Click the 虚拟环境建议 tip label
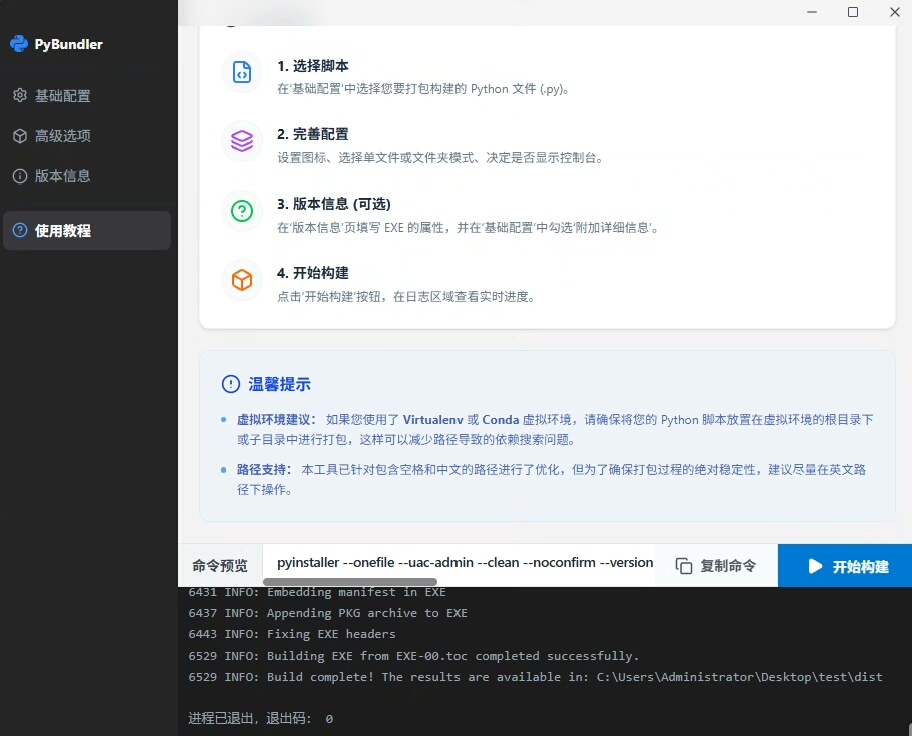 pos(276,419)
